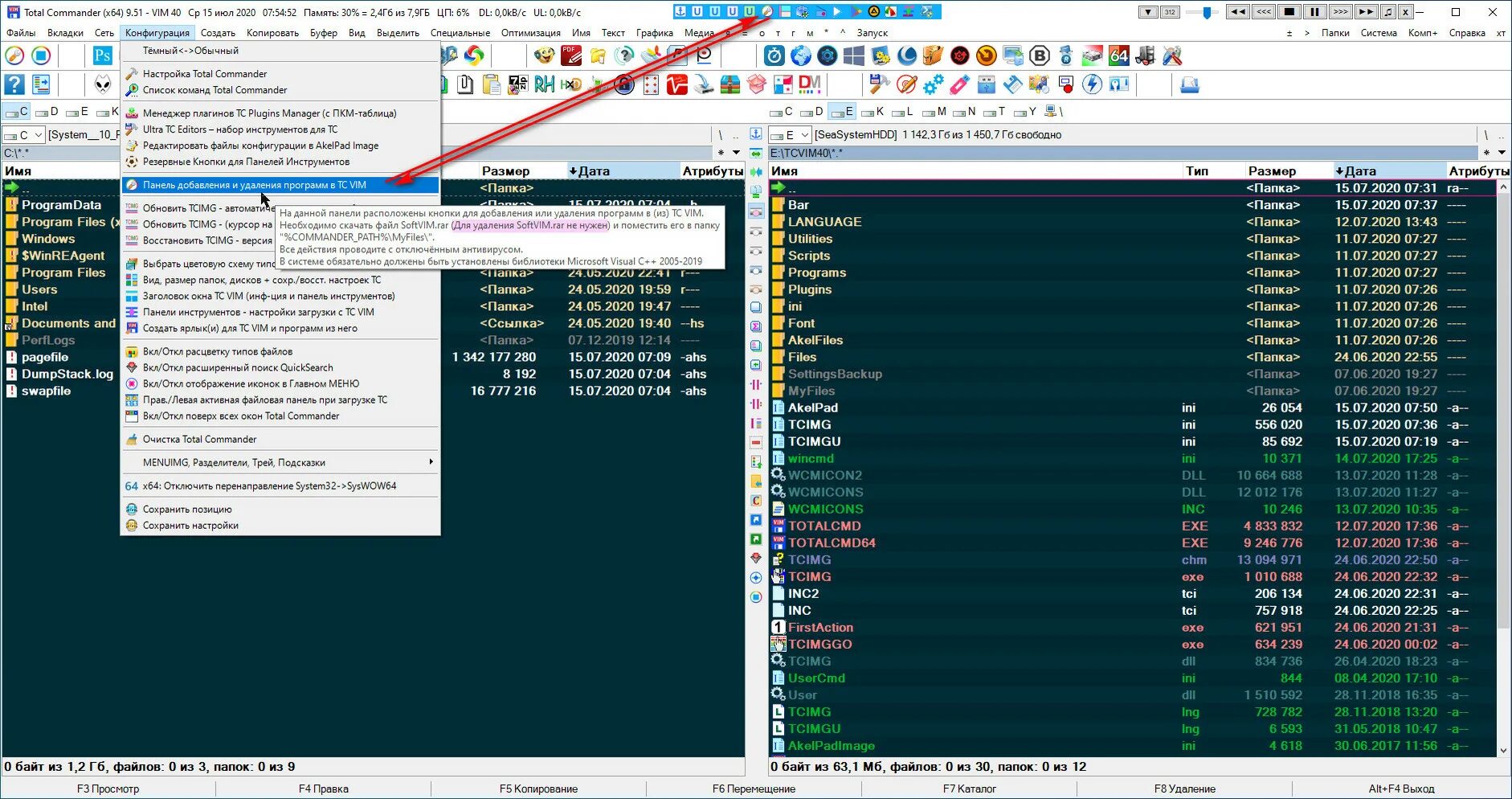Viewport: 1512px width, 799px height.
Task: Open right panel drive dropdown showing E
Action: (790, 135)
